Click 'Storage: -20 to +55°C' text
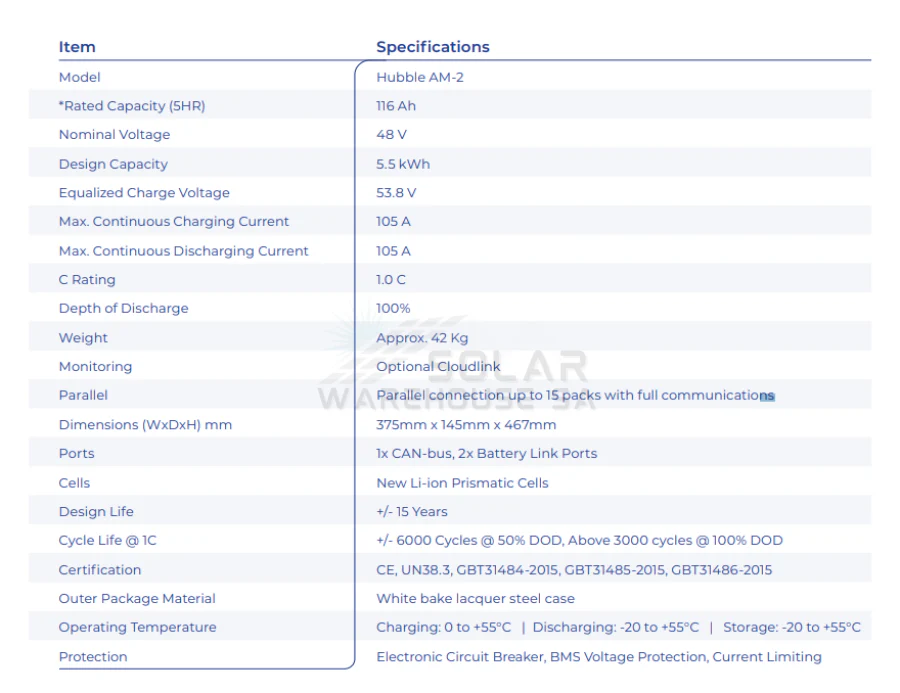The width and height of the screenshot is (900, 693). (792, 627)
